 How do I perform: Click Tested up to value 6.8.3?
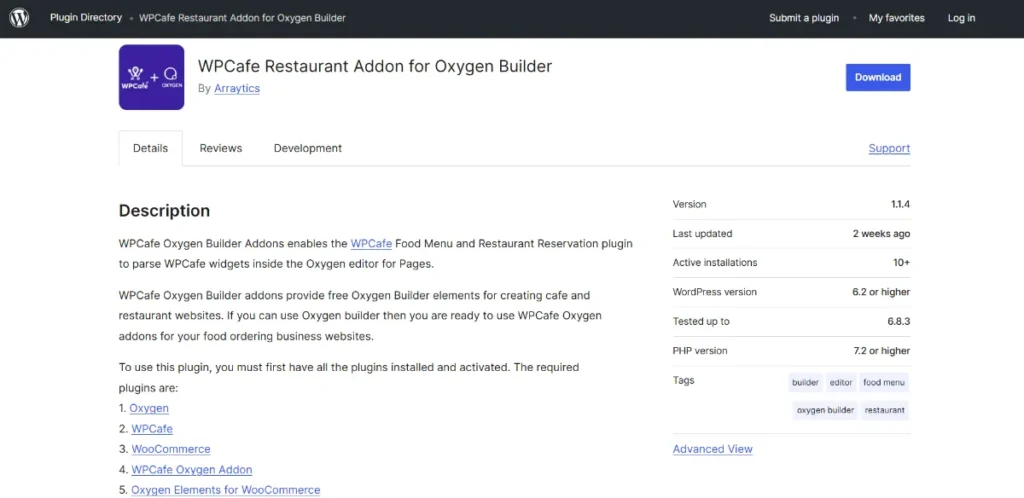(899, 321)
